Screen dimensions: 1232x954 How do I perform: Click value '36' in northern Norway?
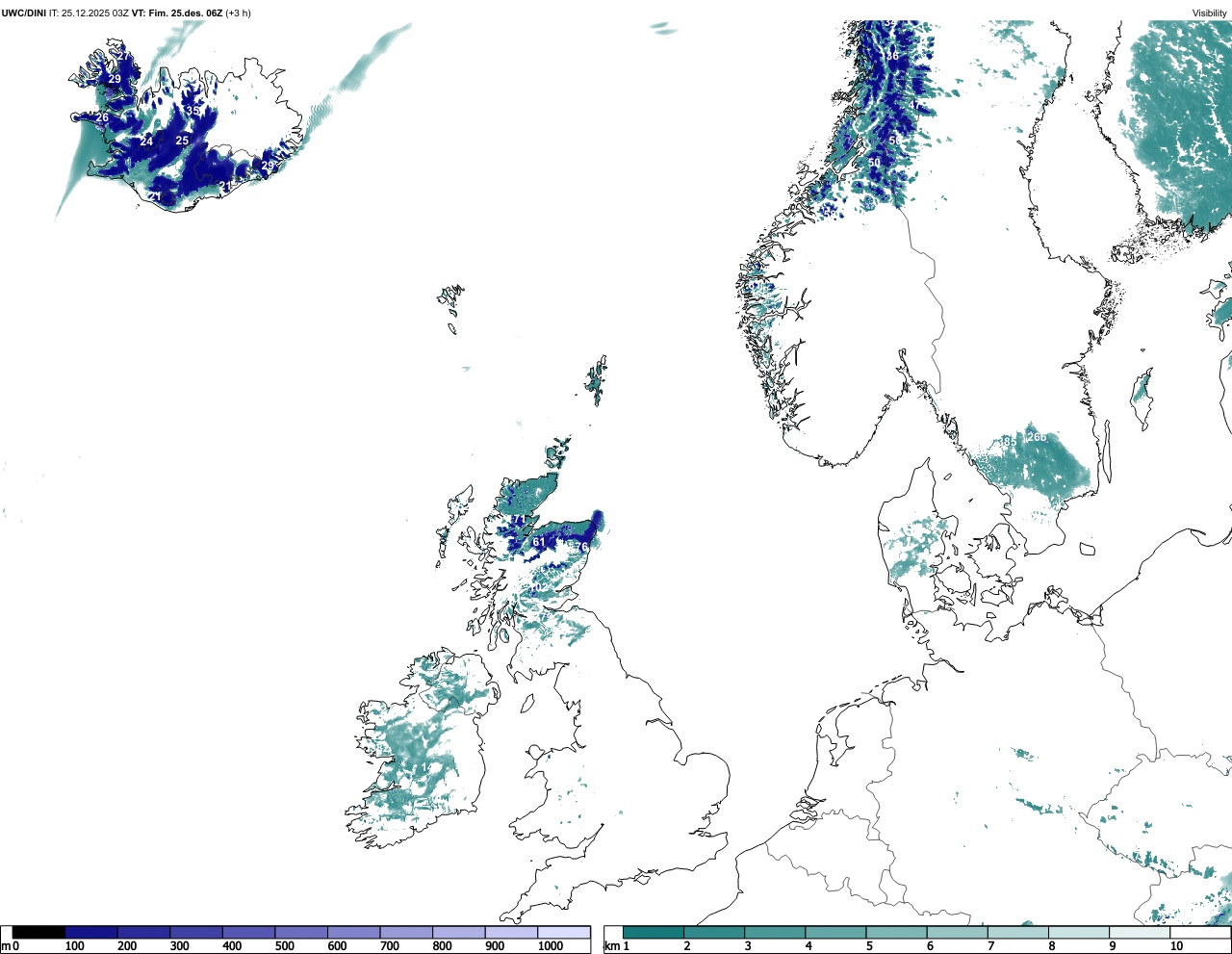892,56
